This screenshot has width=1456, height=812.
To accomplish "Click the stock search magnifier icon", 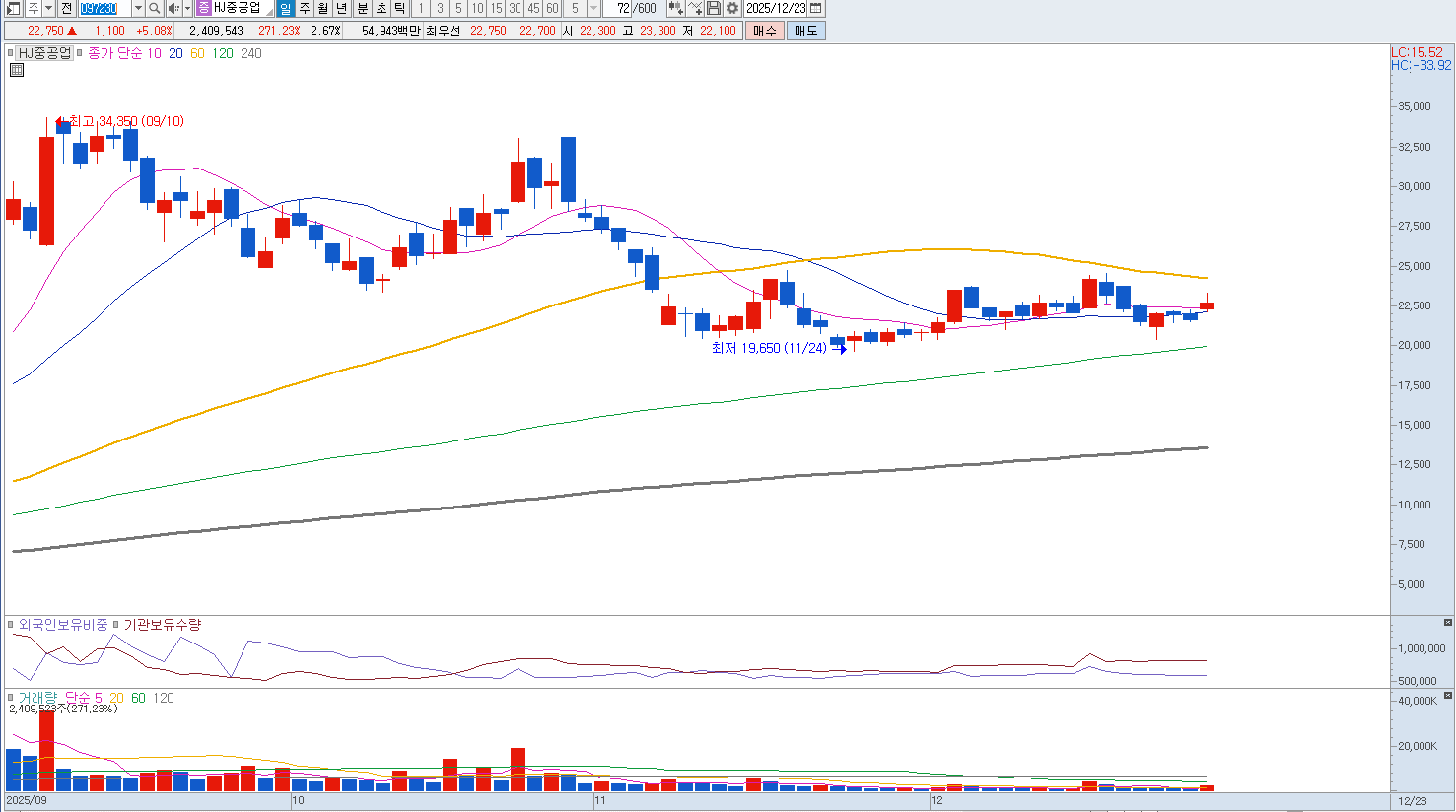I will coord(155,9).
